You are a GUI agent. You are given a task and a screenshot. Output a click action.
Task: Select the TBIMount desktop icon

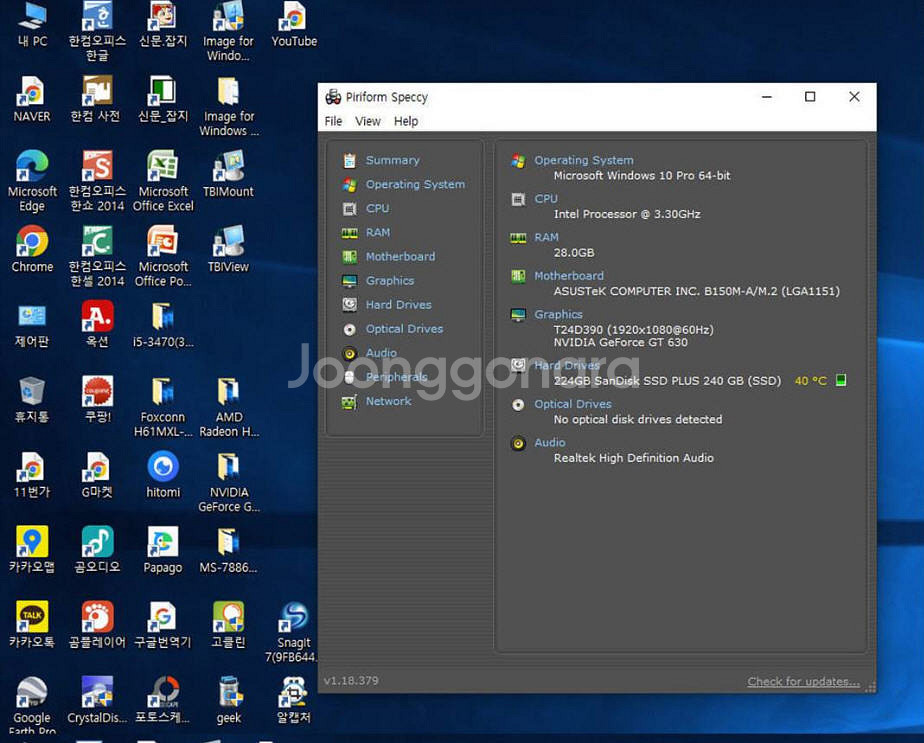click(x=228, y=174)
